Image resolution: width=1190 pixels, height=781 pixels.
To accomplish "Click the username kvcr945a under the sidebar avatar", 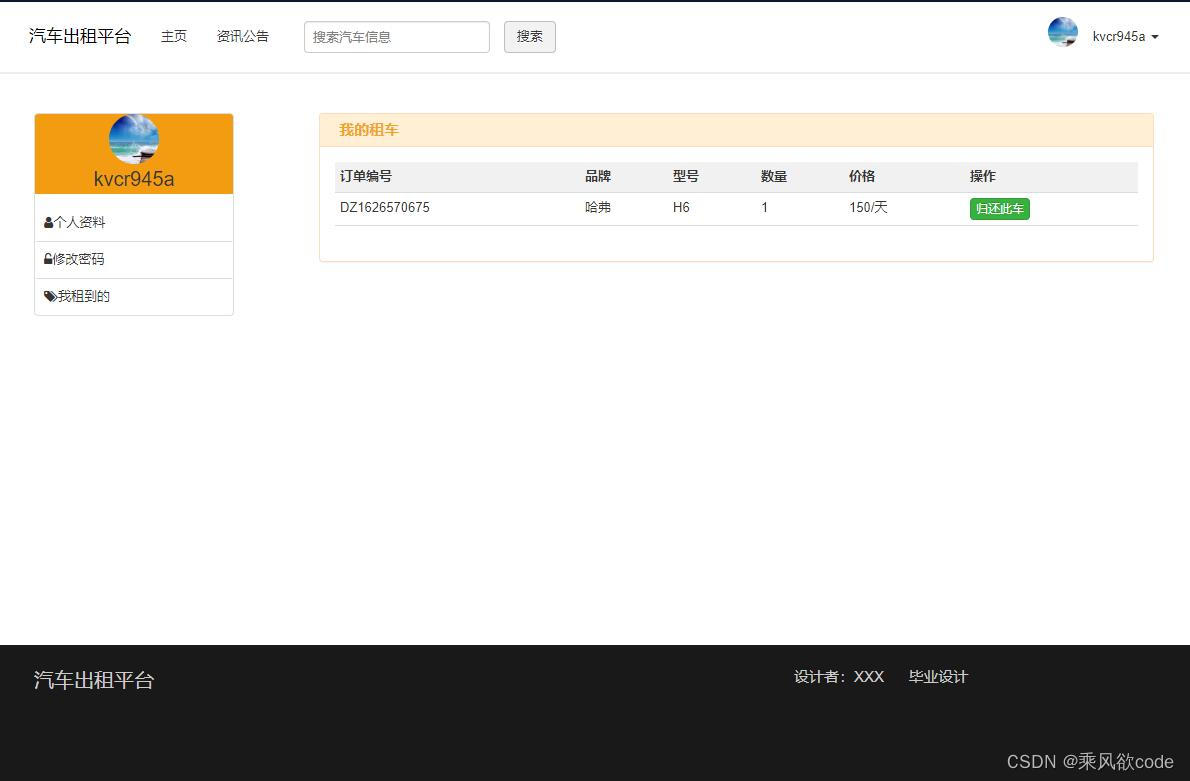I will click(x=133, y=179).
